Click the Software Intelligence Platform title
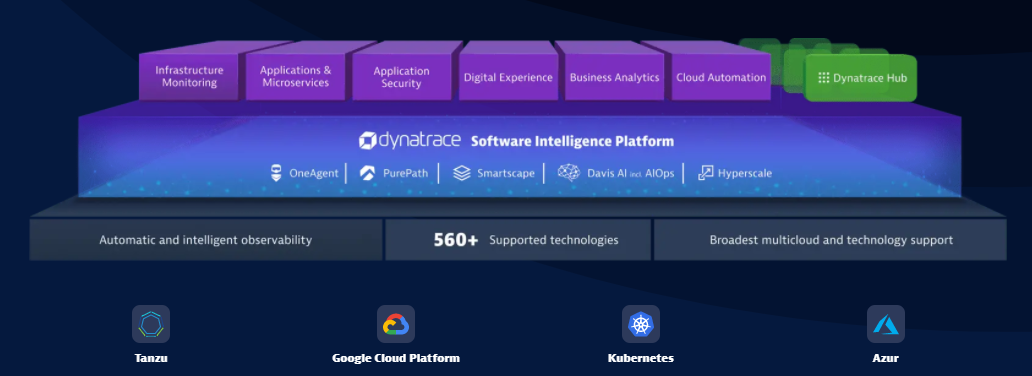 573,141
